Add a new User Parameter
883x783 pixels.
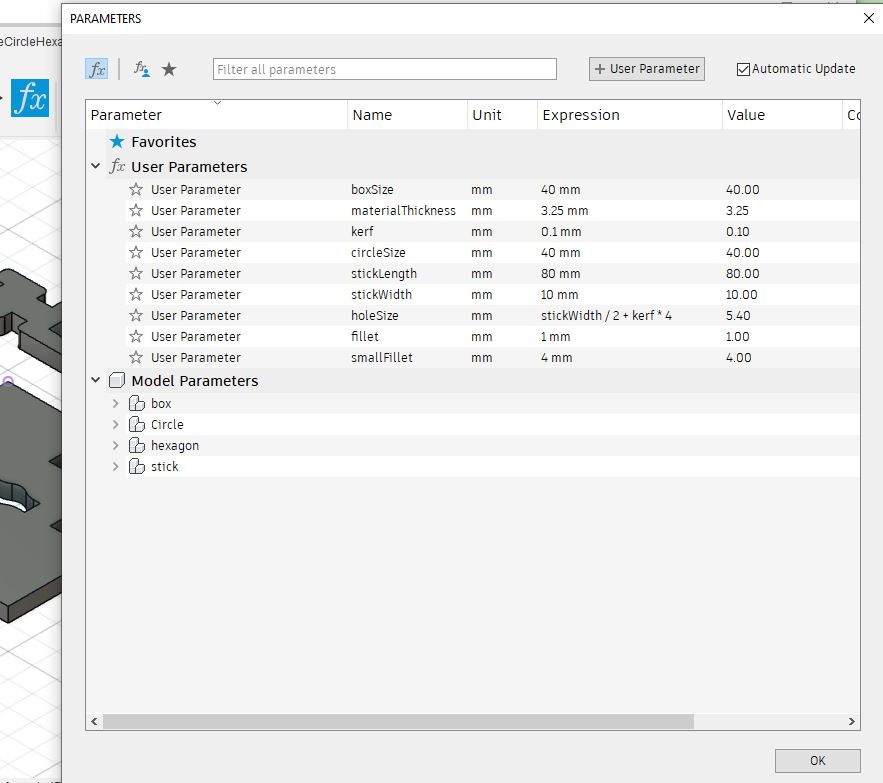pyautogui.click(x=646, y=69)
